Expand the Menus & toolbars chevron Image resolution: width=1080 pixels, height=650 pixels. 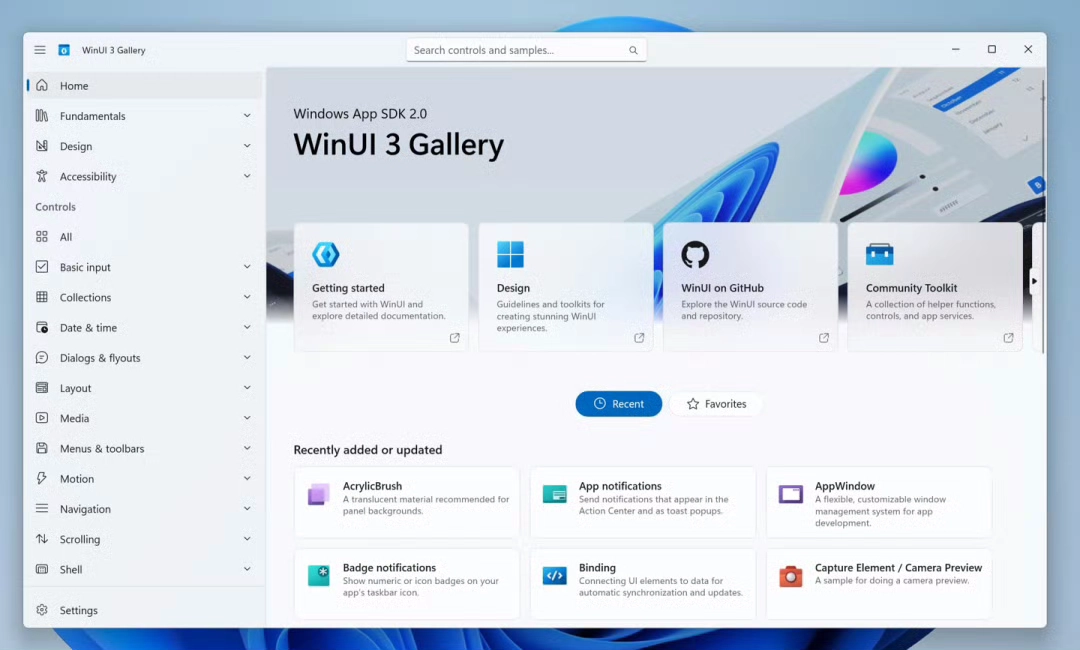247,448
